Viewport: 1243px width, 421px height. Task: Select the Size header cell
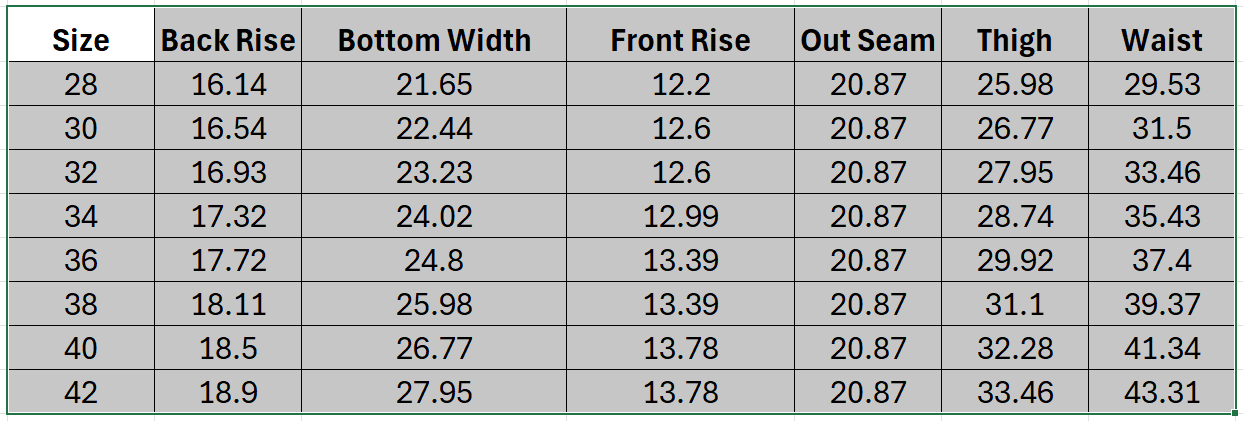tap(81, 41)
